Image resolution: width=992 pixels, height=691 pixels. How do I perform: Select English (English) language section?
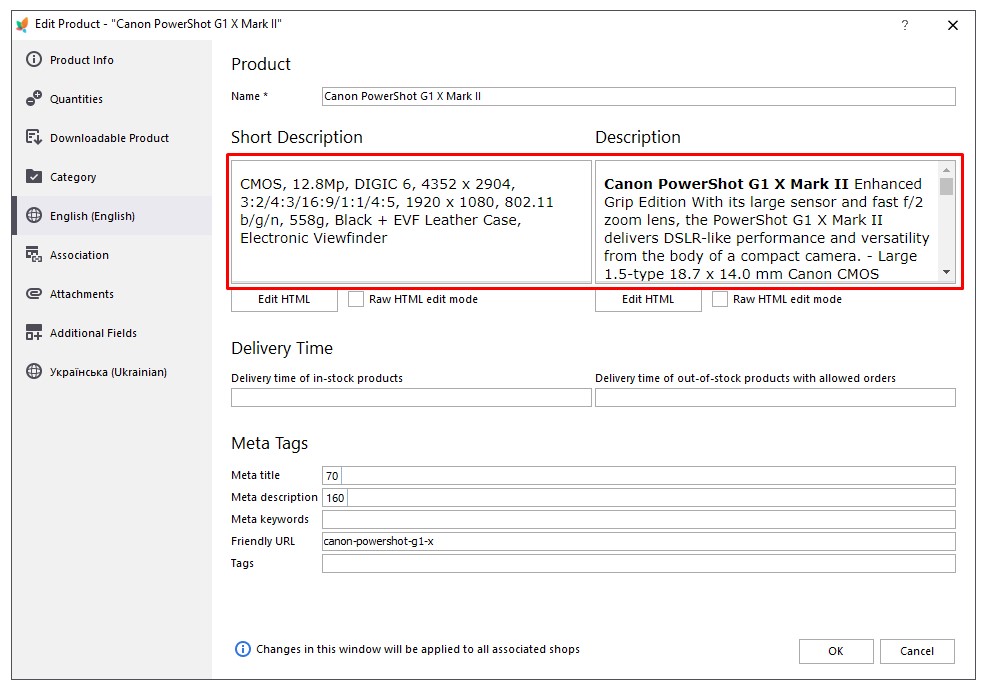tap(113, 216)
